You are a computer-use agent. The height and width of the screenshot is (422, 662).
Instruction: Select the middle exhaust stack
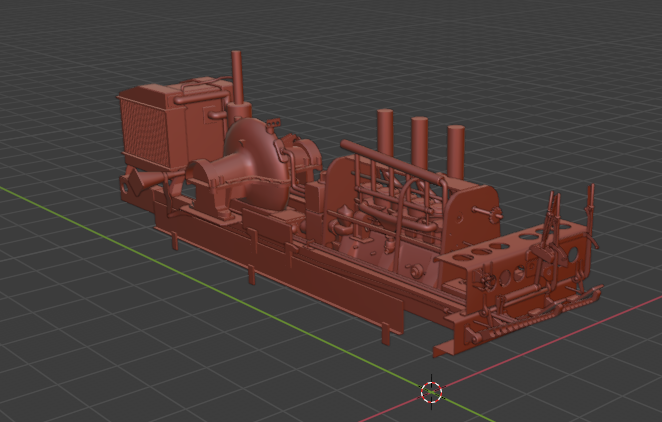420,142
